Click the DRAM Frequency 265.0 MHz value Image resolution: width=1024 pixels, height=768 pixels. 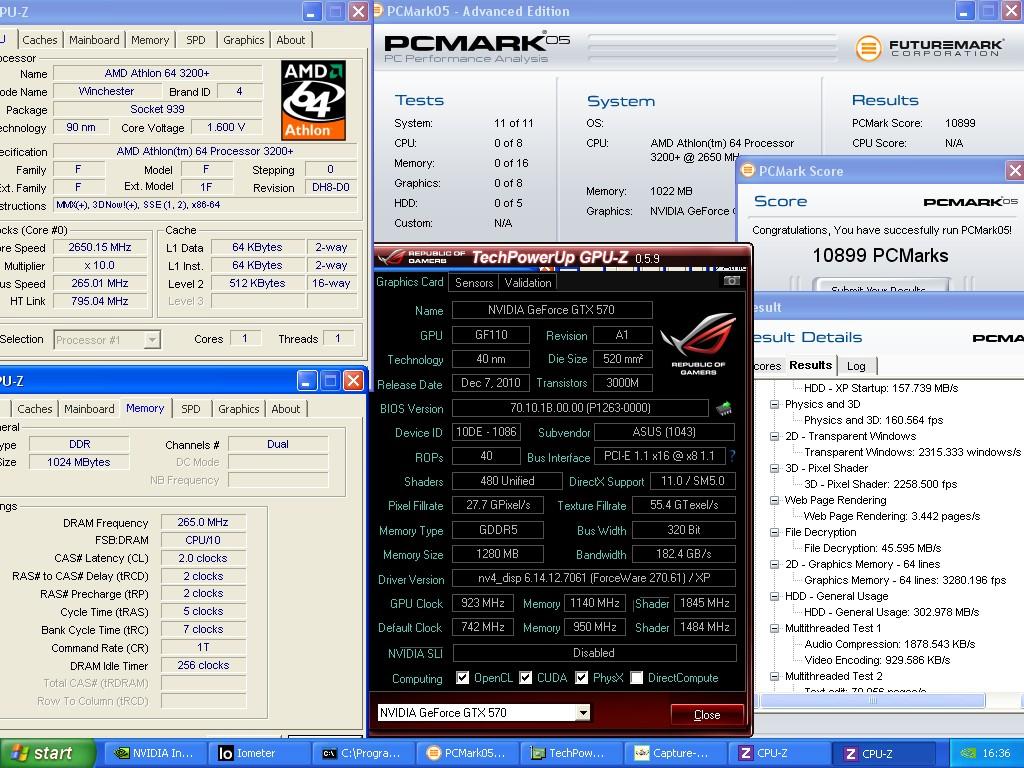coord(202,522)
